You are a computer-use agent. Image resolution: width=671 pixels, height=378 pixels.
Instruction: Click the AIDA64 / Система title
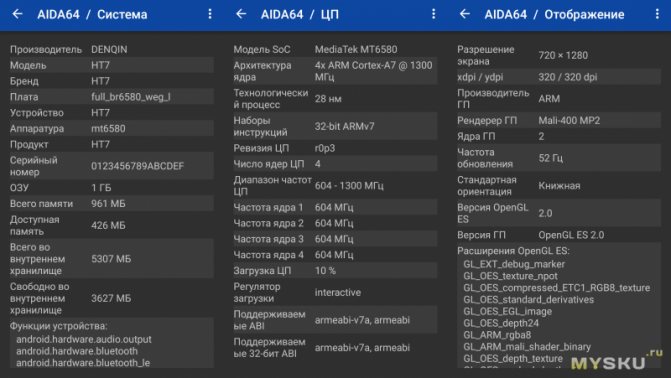coord(92,14)
